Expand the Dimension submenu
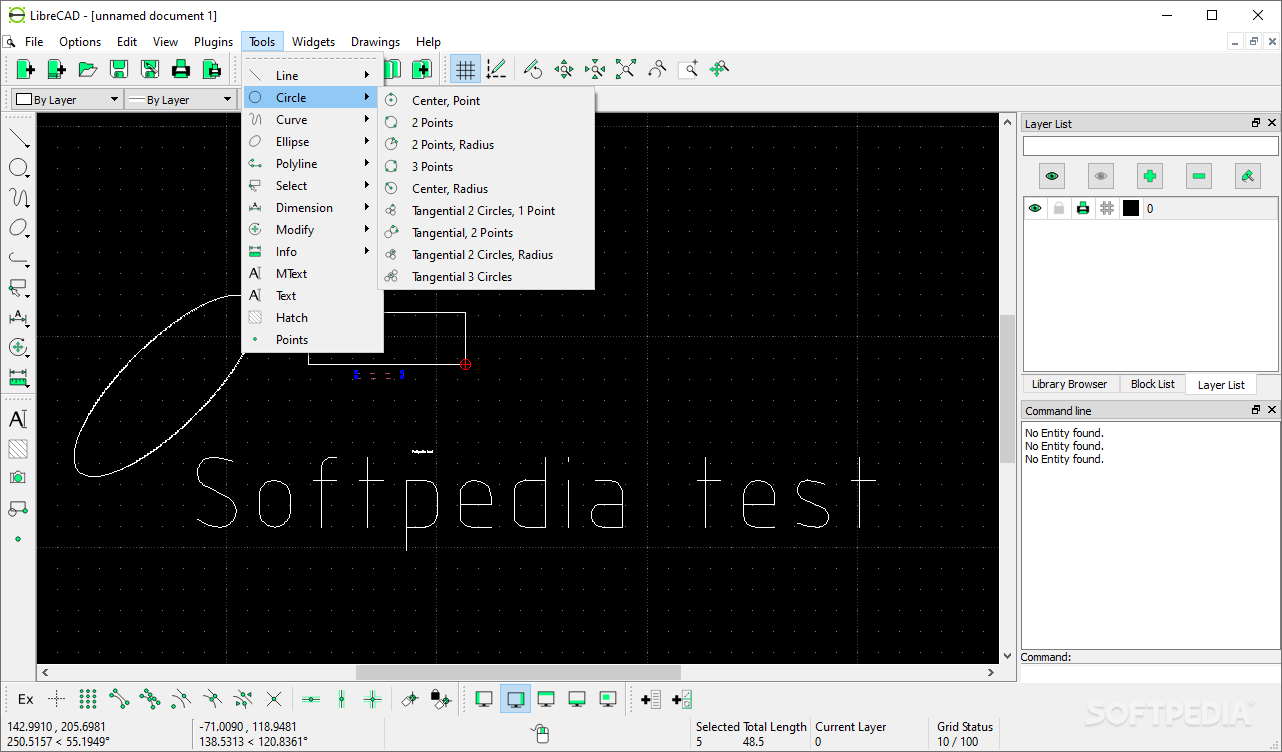Image resolution: width=1282 pixels, height=752 pixels. [x=313, y=207]
